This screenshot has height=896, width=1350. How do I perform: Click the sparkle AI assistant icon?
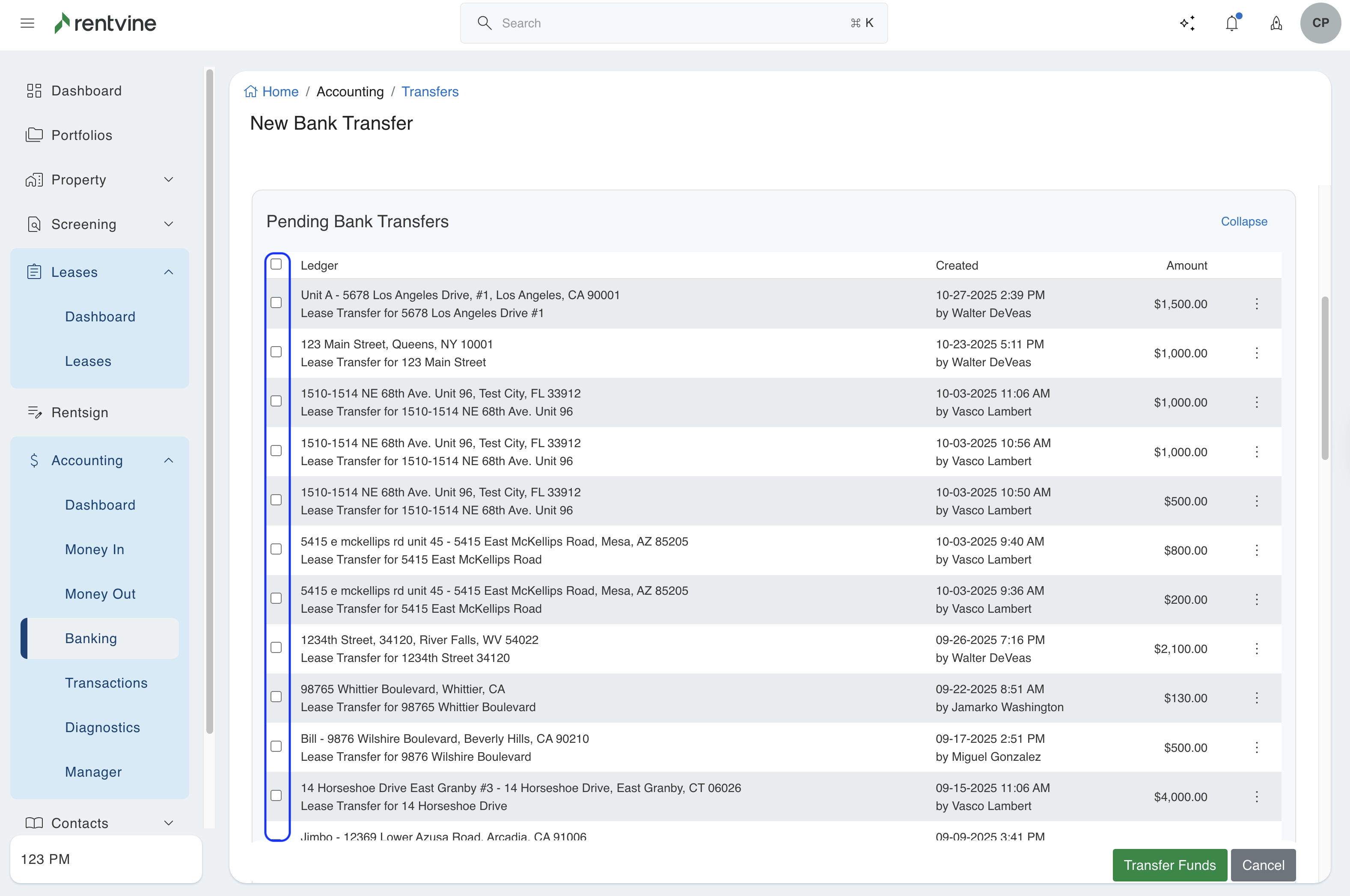click(x=1187, y=24)
